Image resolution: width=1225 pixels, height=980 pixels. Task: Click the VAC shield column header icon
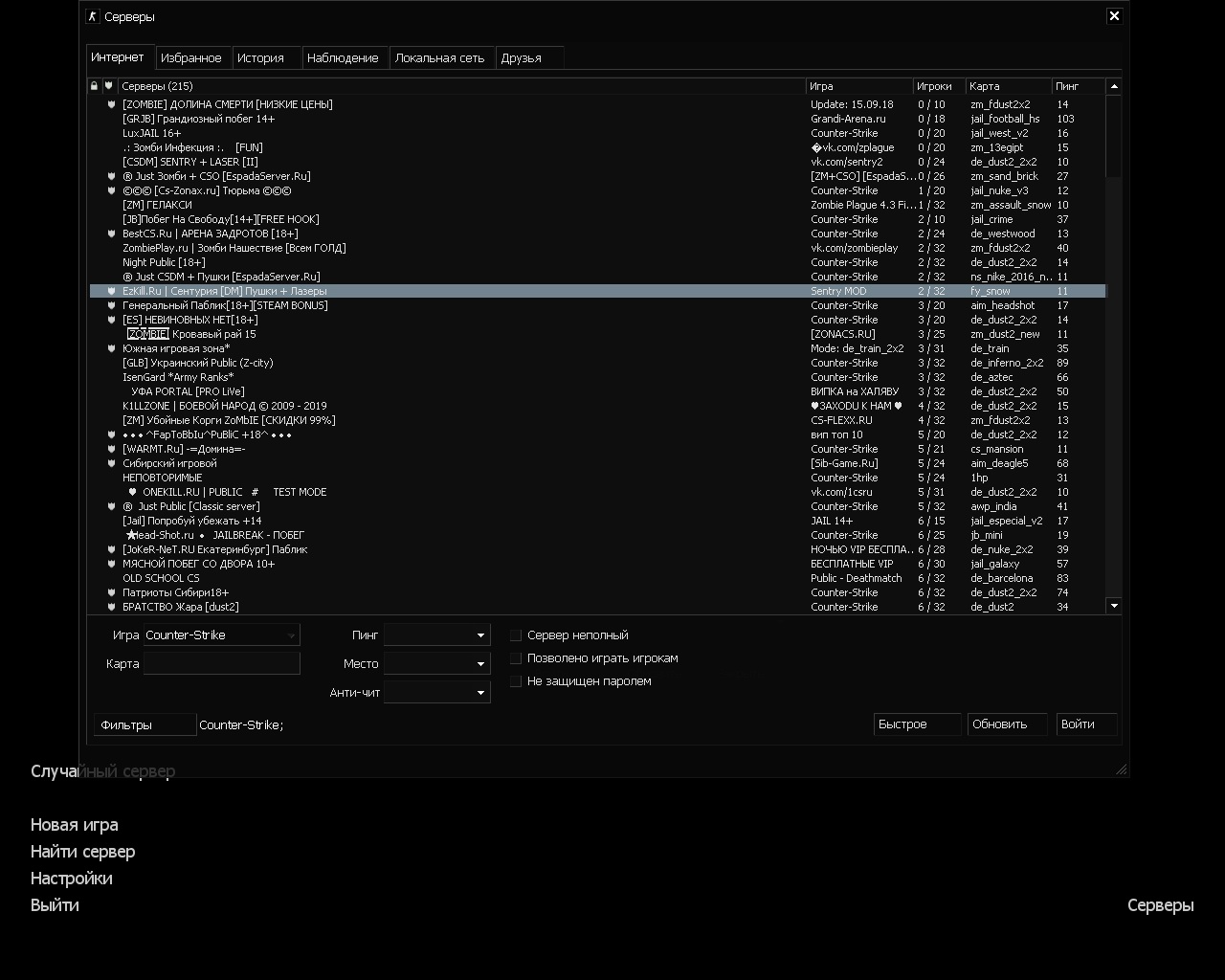(x=108, y=86)
